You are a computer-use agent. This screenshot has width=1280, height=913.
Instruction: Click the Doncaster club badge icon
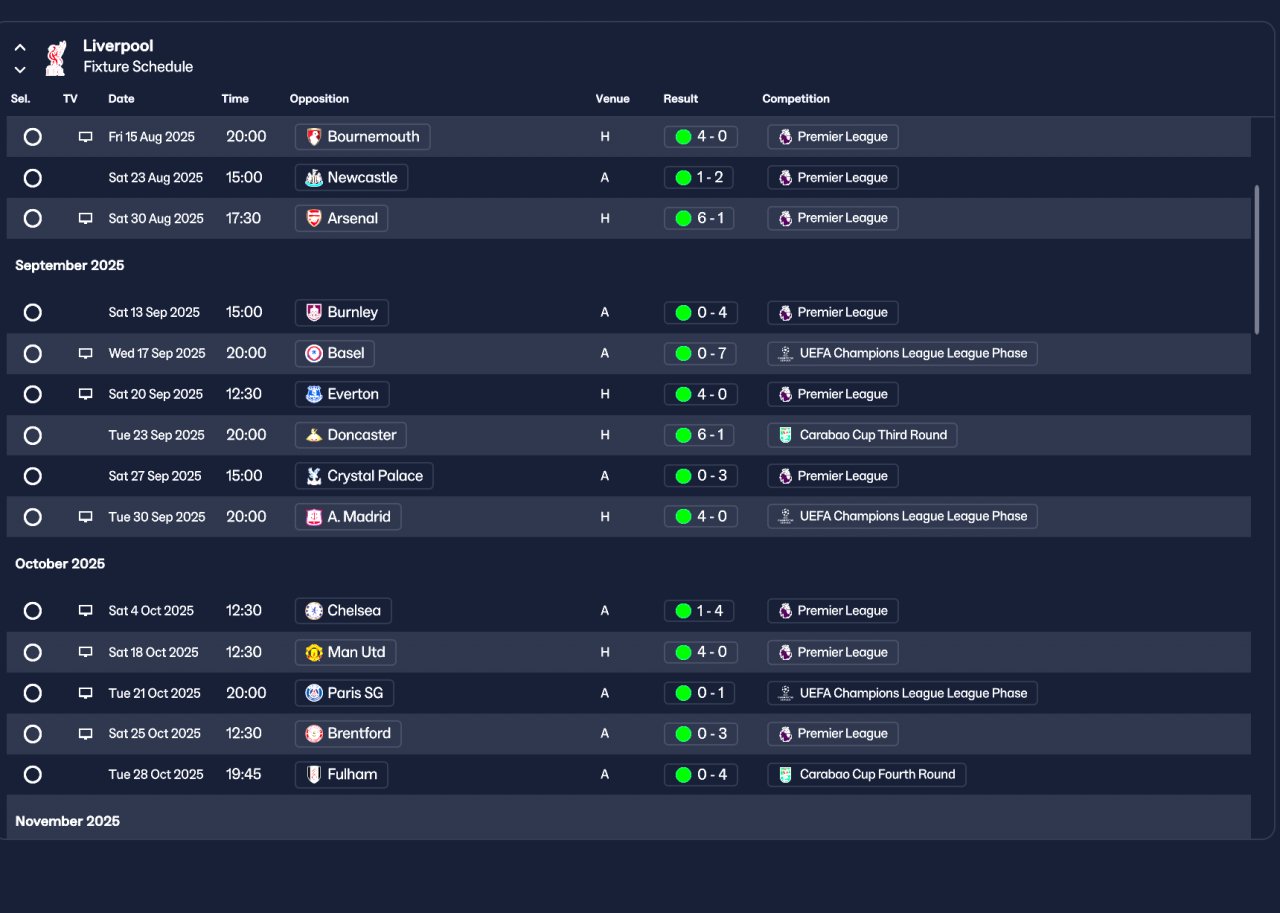coord(314,435)
